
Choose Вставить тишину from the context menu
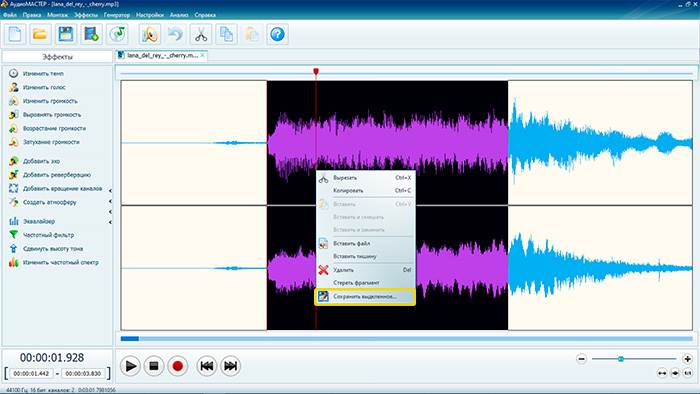tap(365, 257)
